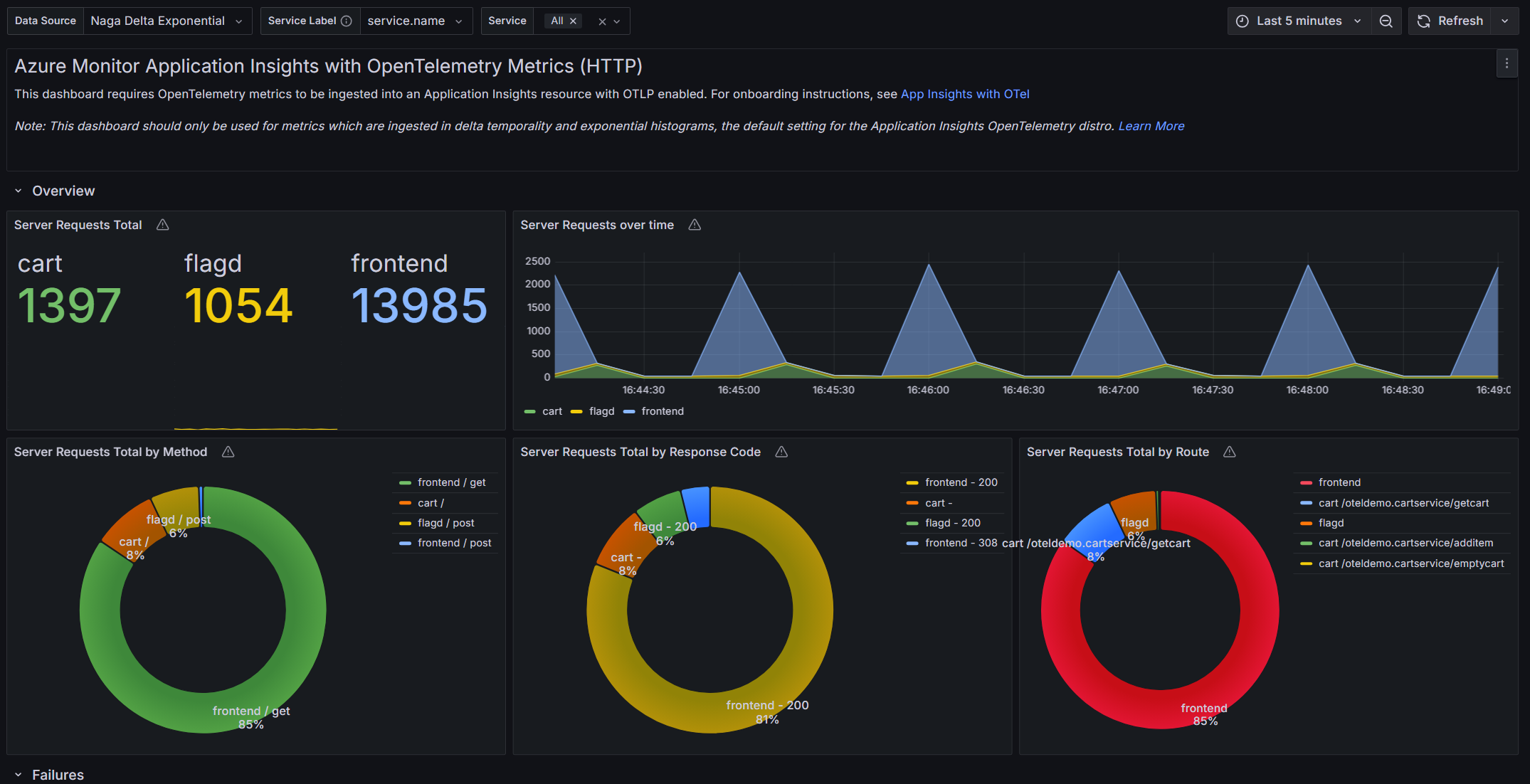This screenshot has height=784, width=1530.
Task: Toggle flagd series in time chart legend
Action: (601, 411)
